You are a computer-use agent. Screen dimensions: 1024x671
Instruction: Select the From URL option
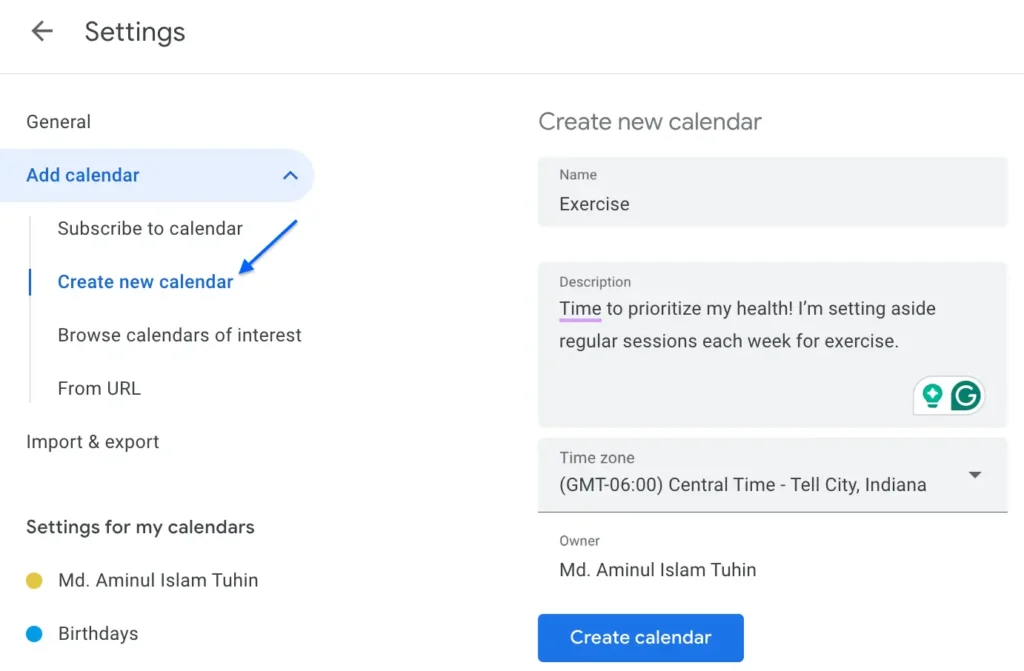(x=98, y=388)
